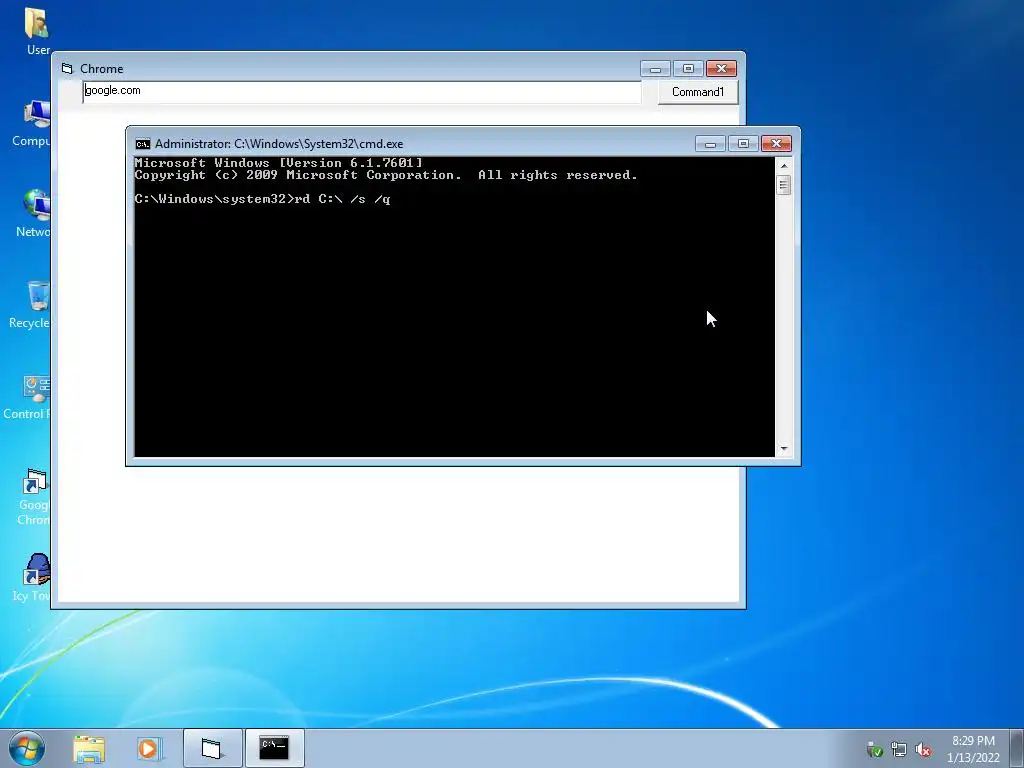Click the Show Desktop strip on the taskbar

tap(1017, 748)
